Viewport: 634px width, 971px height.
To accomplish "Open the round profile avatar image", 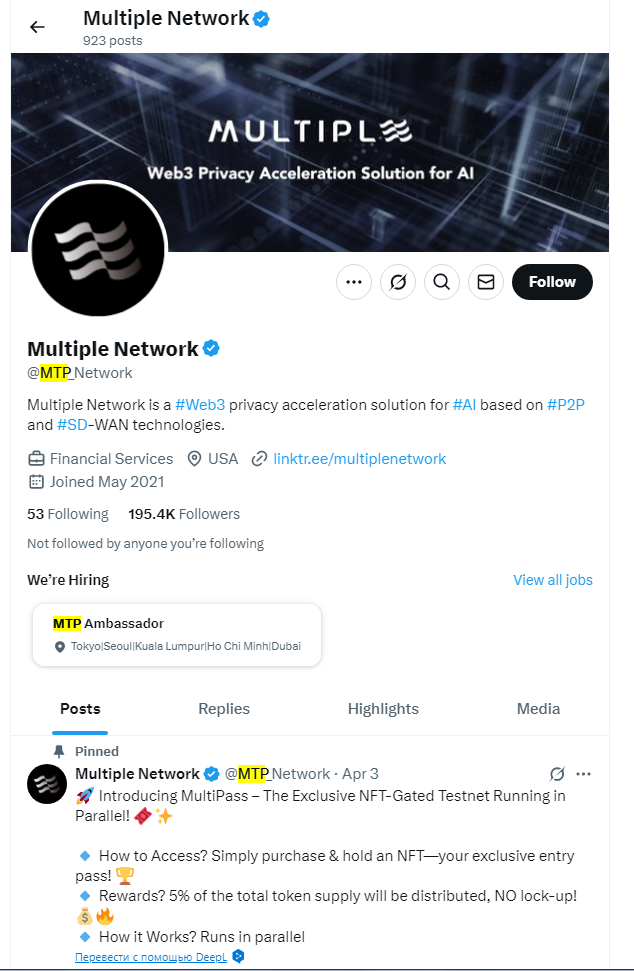I will click(98, 250).
